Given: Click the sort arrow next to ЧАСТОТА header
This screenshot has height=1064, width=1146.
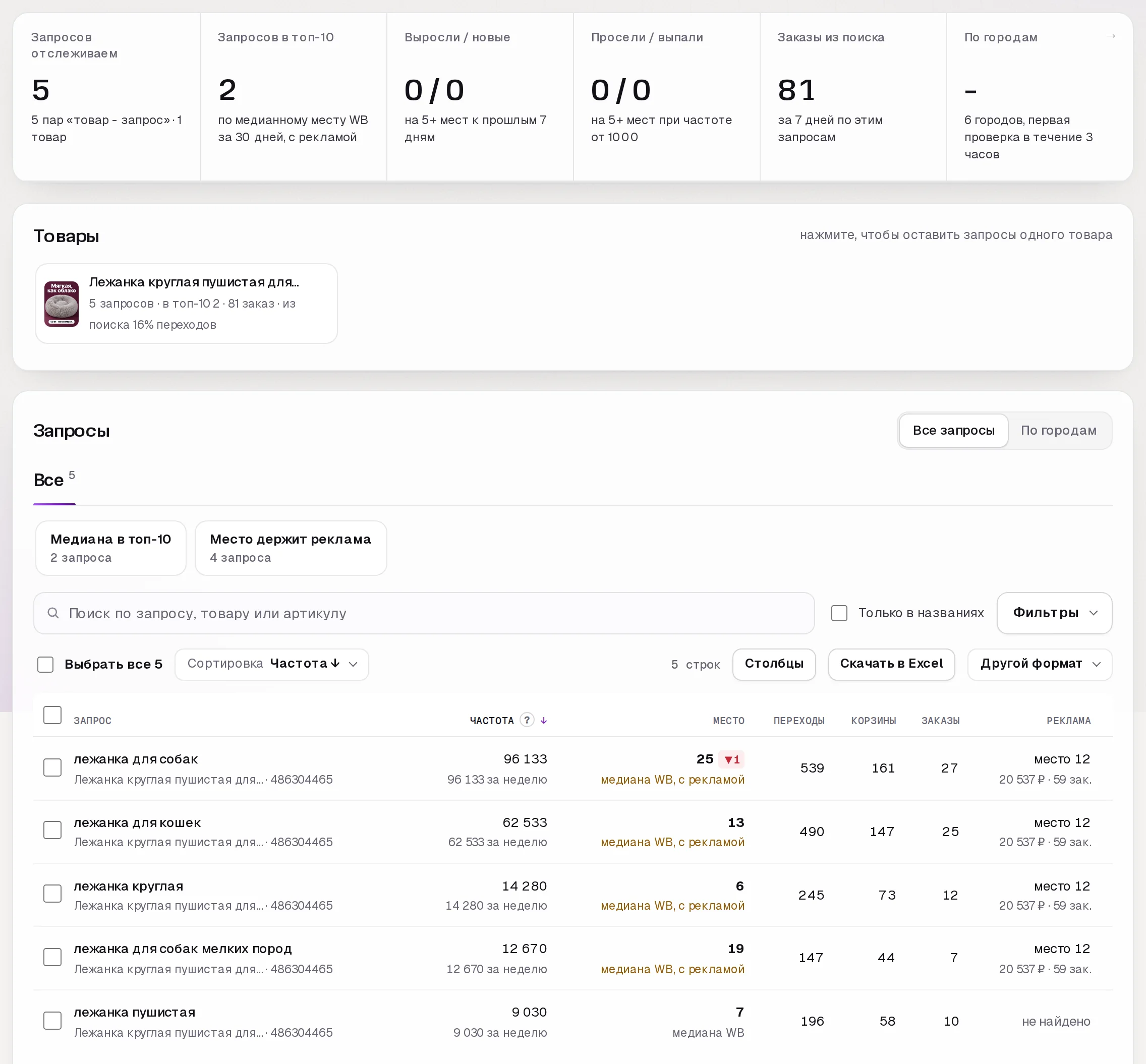Looking at the screenshot, I should tap(543, 720).
